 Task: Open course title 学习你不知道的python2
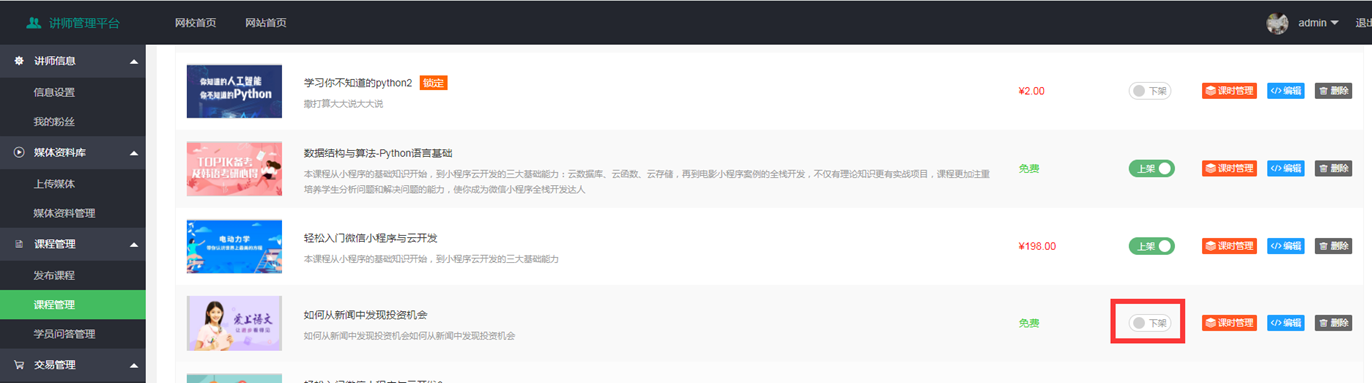pos(358,83)
